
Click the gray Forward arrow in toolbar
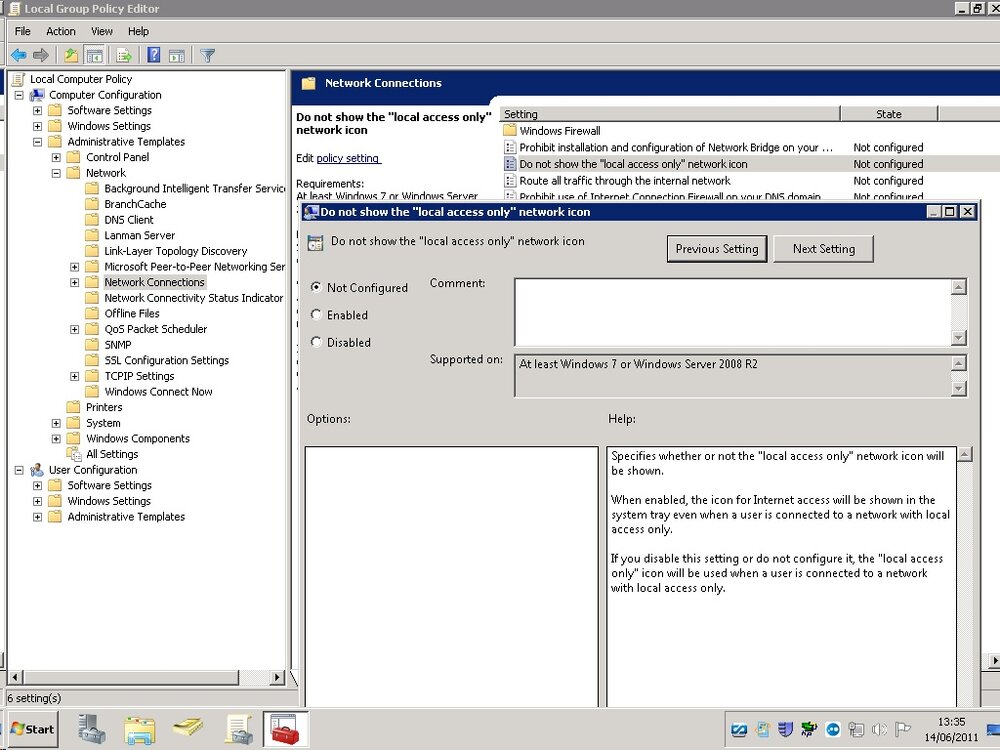click(x=41, y=55)
